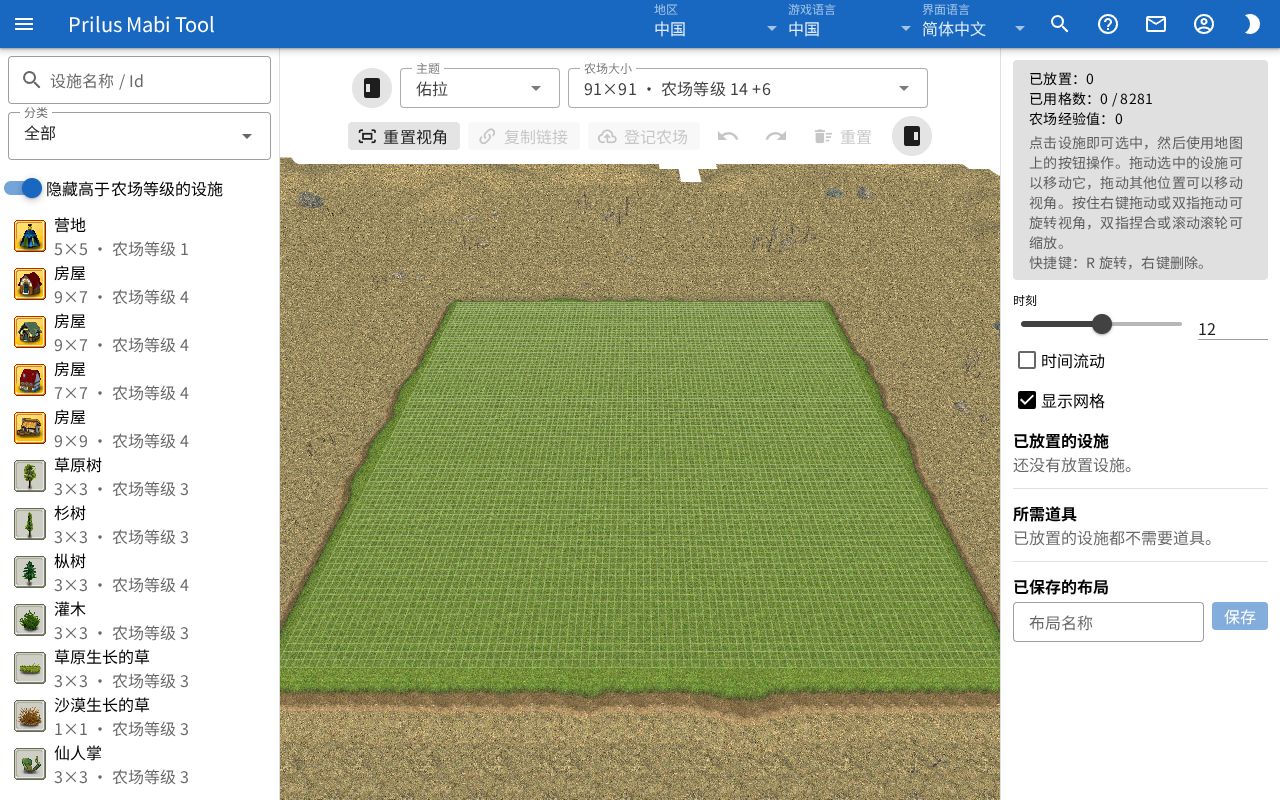The width and height of the screenshot is (1280, 800).
Task: Click the 登记农场 button
Action: (x=644, y=136)
